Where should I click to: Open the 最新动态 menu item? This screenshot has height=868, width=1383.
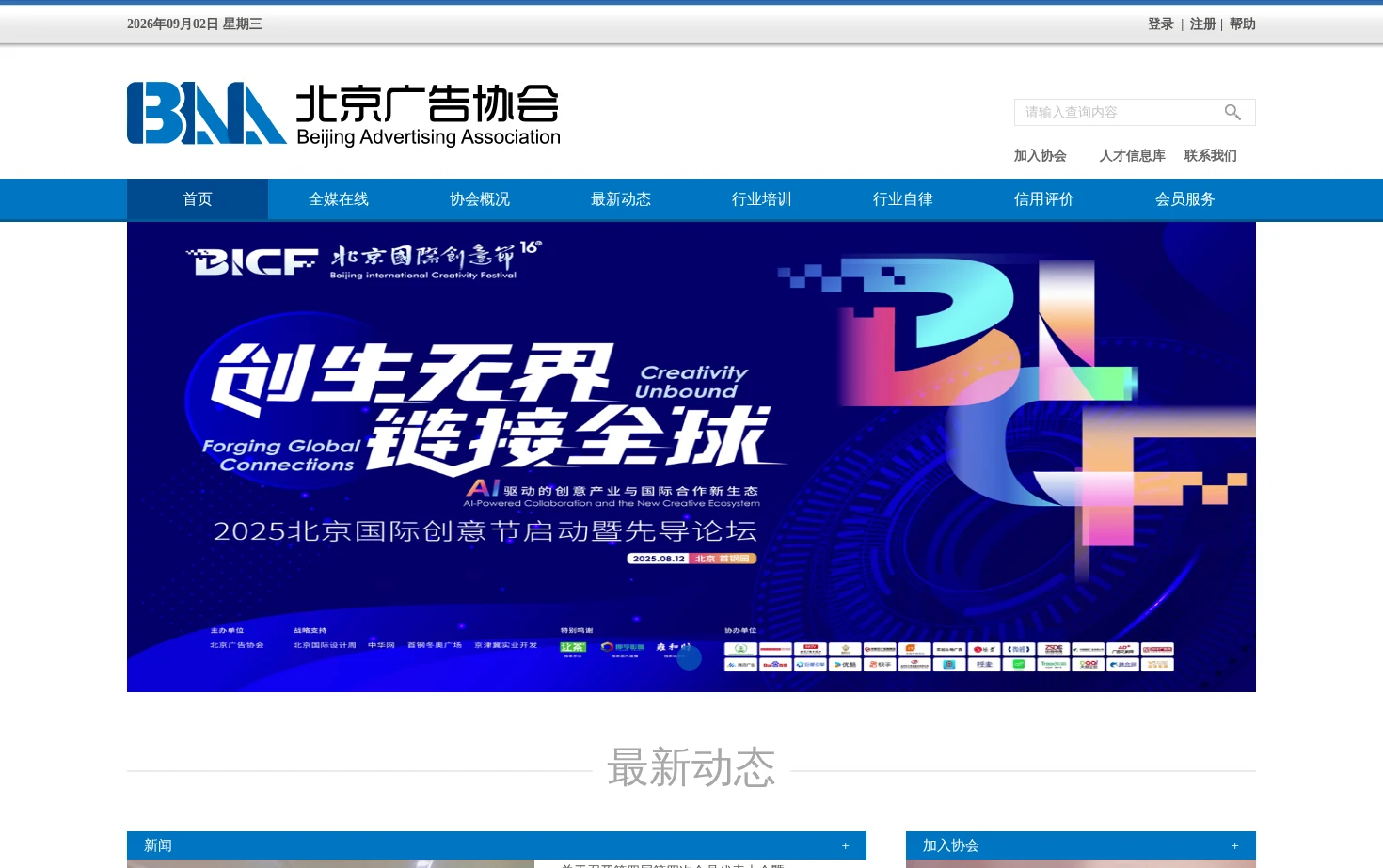[621, 199]
